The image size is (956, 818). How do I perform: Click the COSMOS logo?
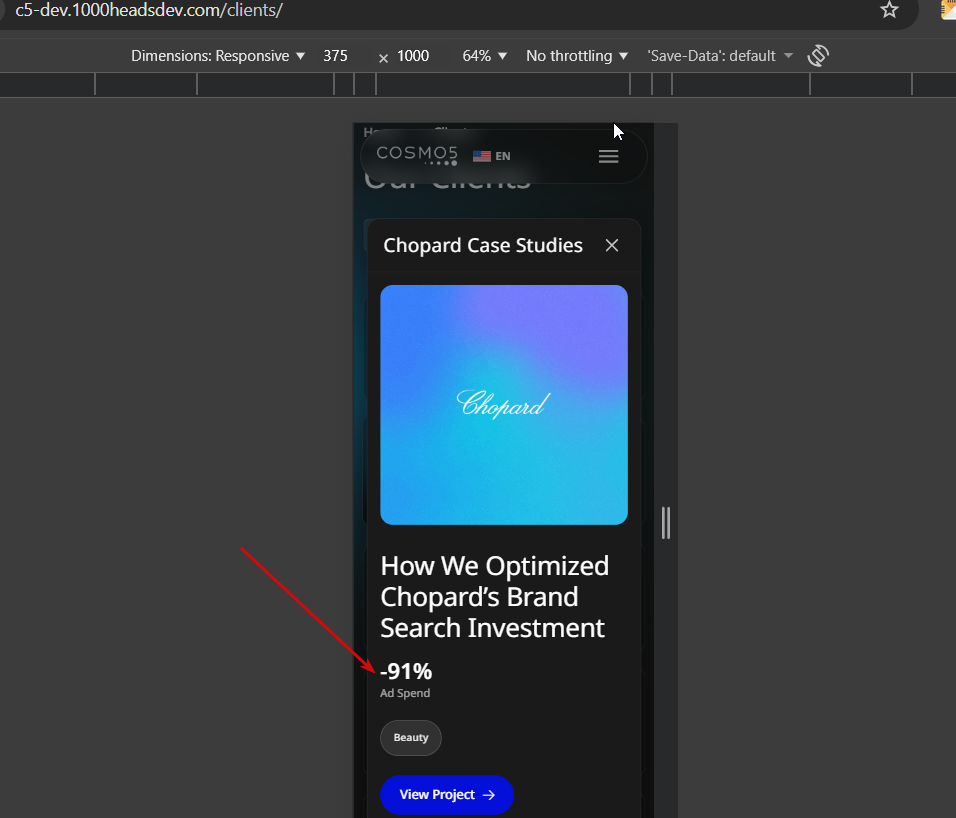point(417,155)
